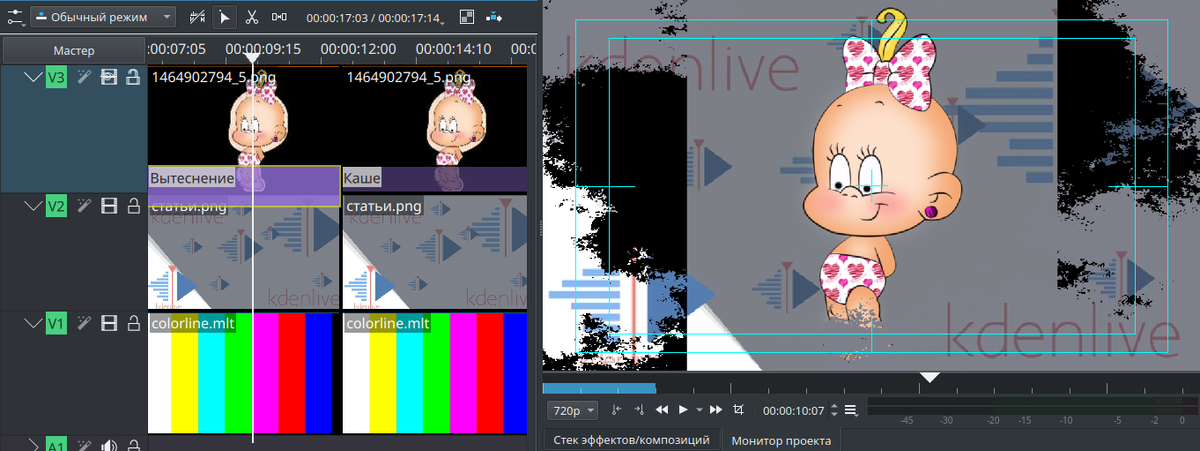1200x451 pixels.
Task: Adjust monitor timecode stepper arrows
Action: click(x=834, y=411)
